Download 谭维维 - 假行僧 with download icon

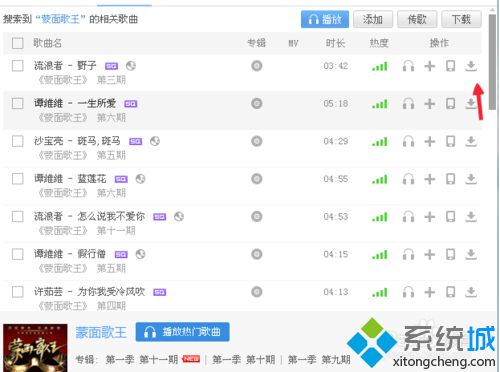pos(471,254)
